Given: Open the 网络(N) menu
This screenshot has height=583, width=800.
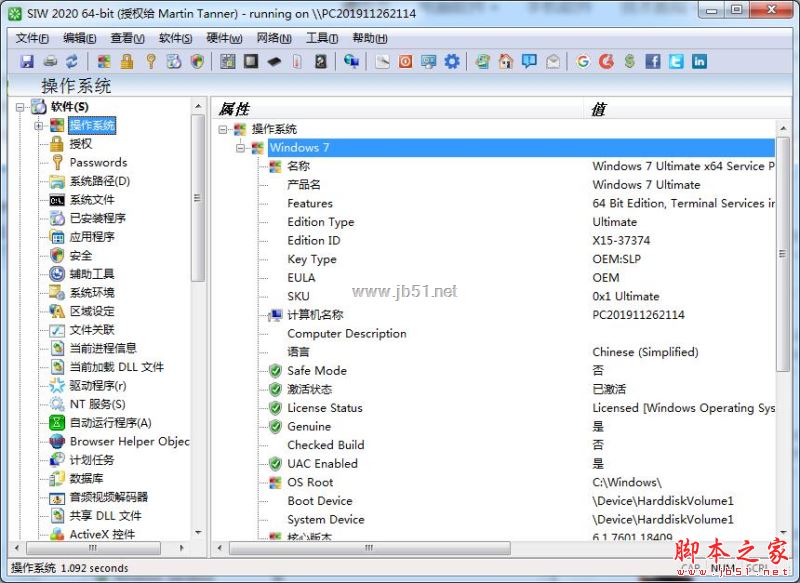Looking at the screenshot, I should [273, 38].
